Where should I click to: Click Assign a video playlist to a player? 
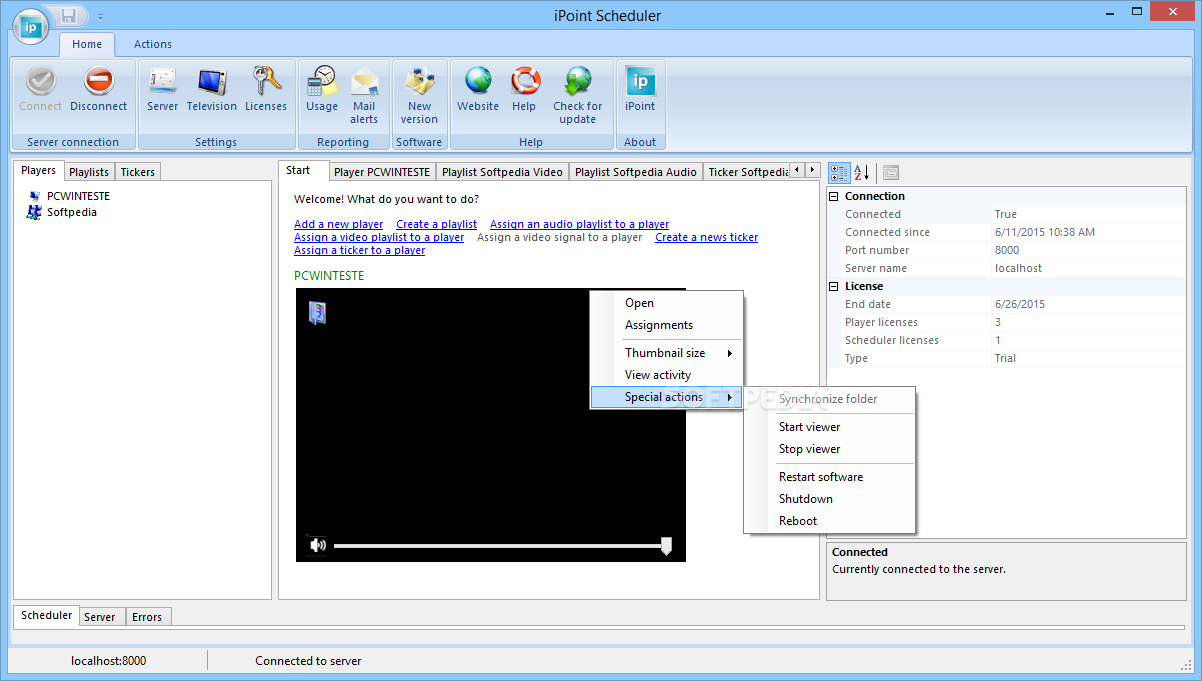click(379, 237)
